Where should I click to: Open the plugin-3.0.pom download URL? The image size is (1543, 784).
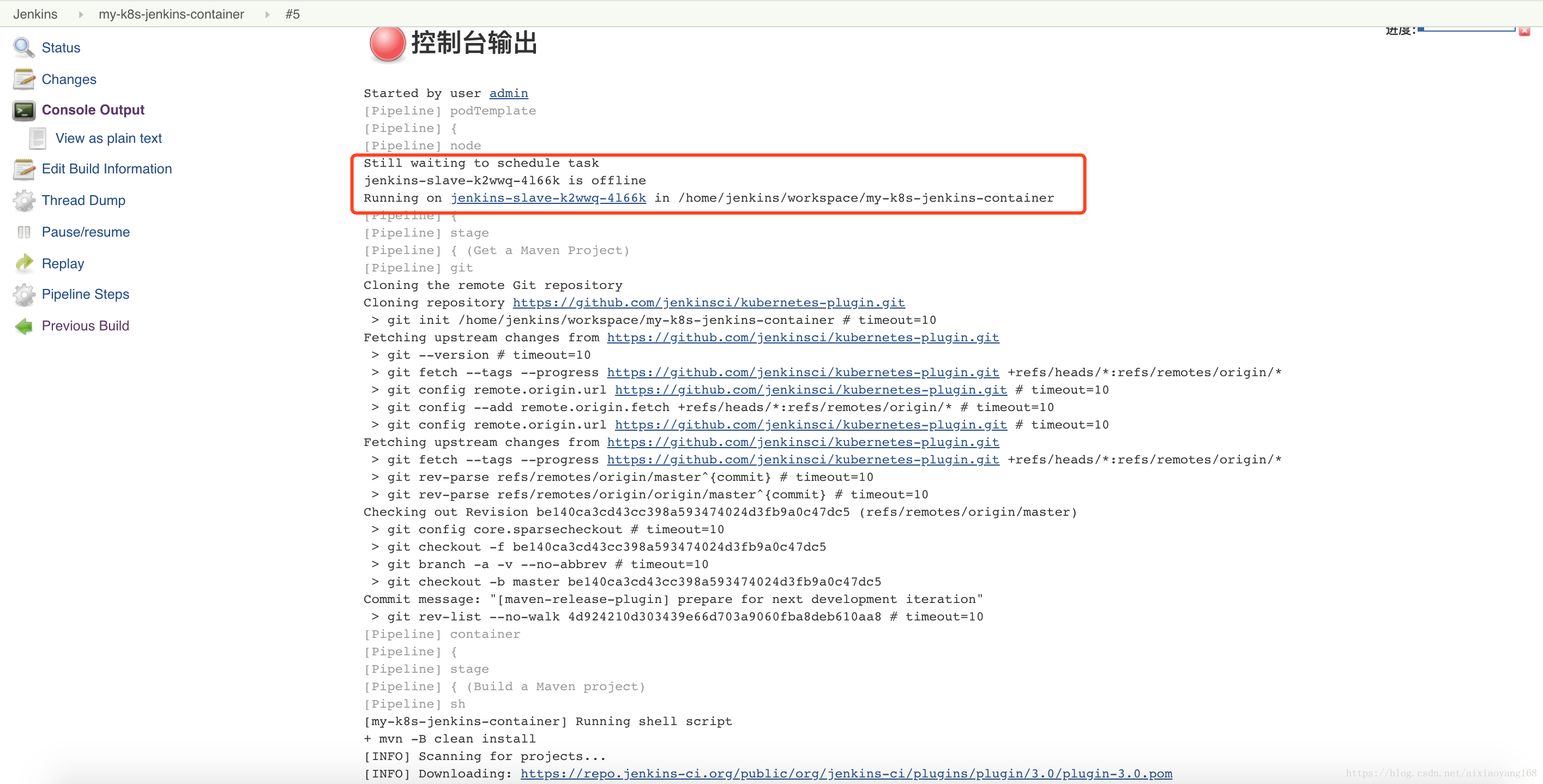846,774
